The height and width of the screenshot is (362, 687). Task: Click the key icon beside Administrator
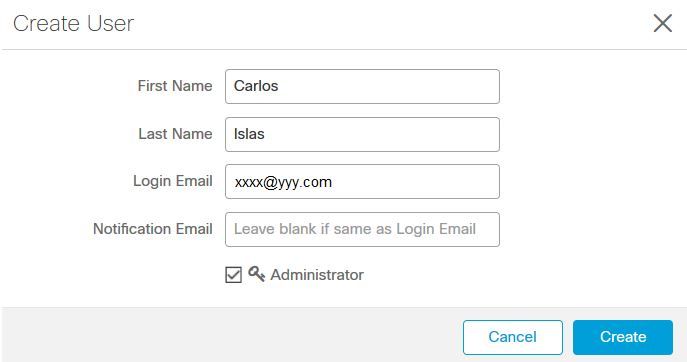click(256, 274)
